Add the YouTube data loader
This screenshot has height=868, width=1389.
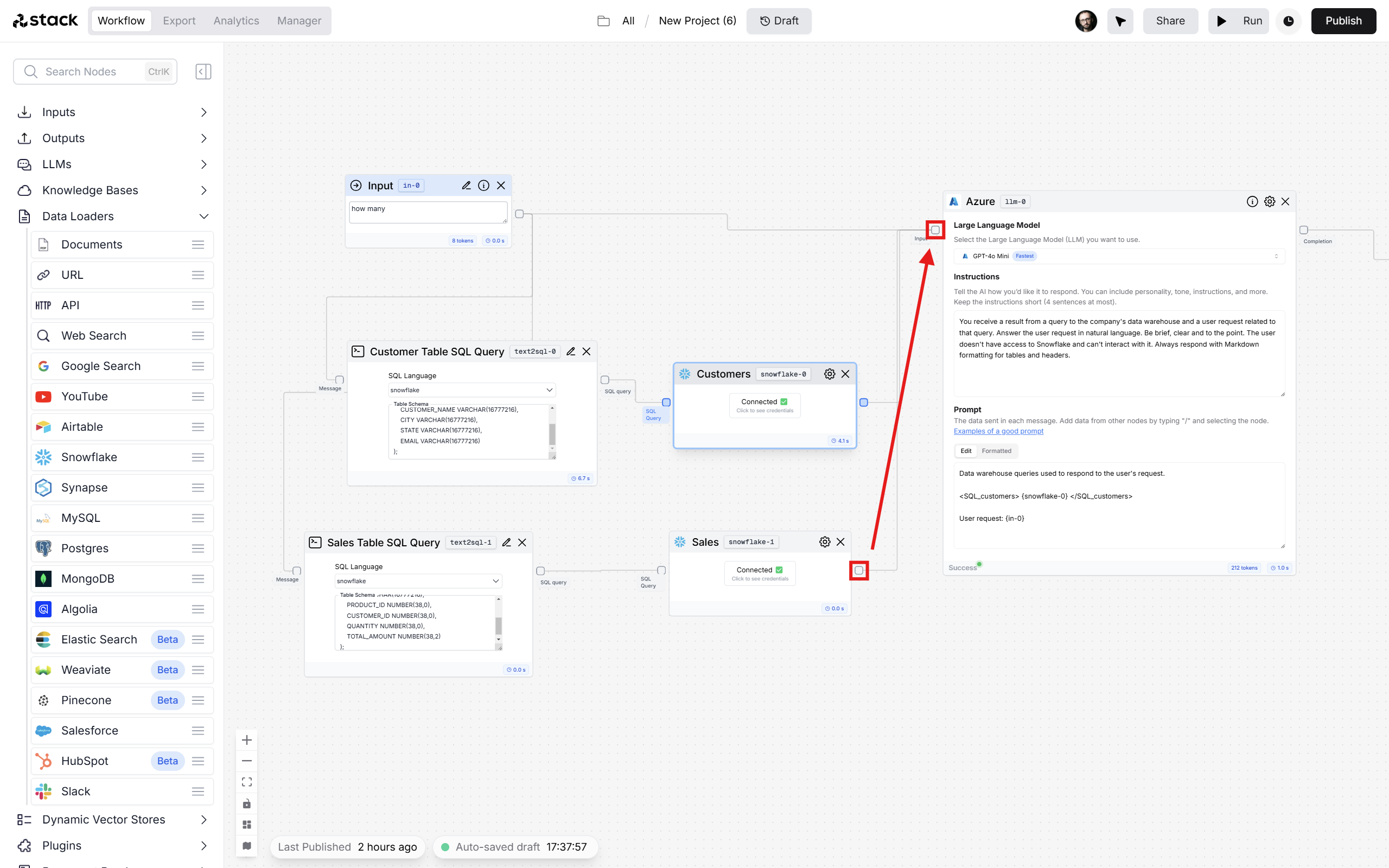pyautogui.click(x=122, y=397)
